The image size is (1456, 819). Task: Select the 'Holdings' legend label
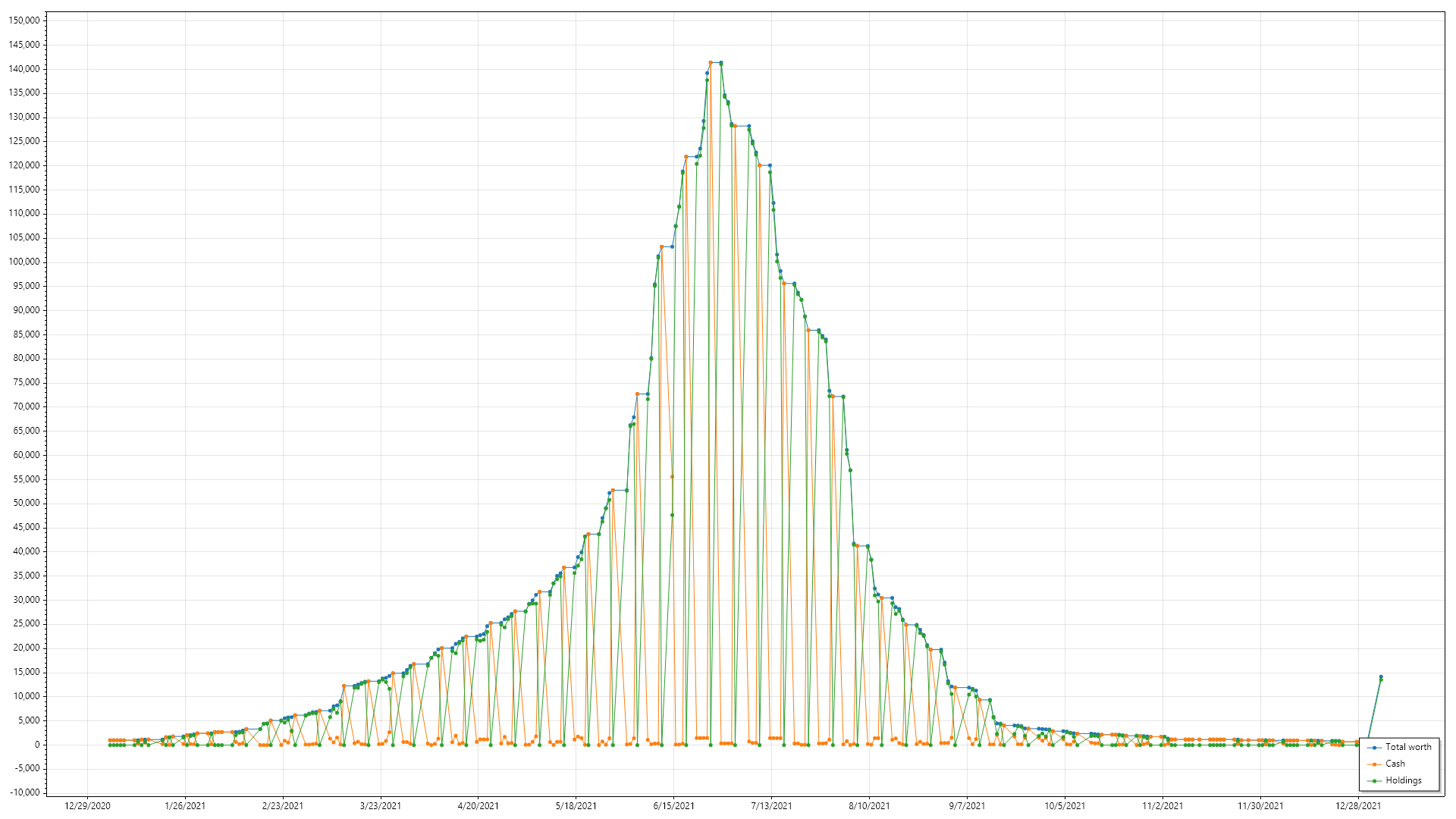(1403, 780)
